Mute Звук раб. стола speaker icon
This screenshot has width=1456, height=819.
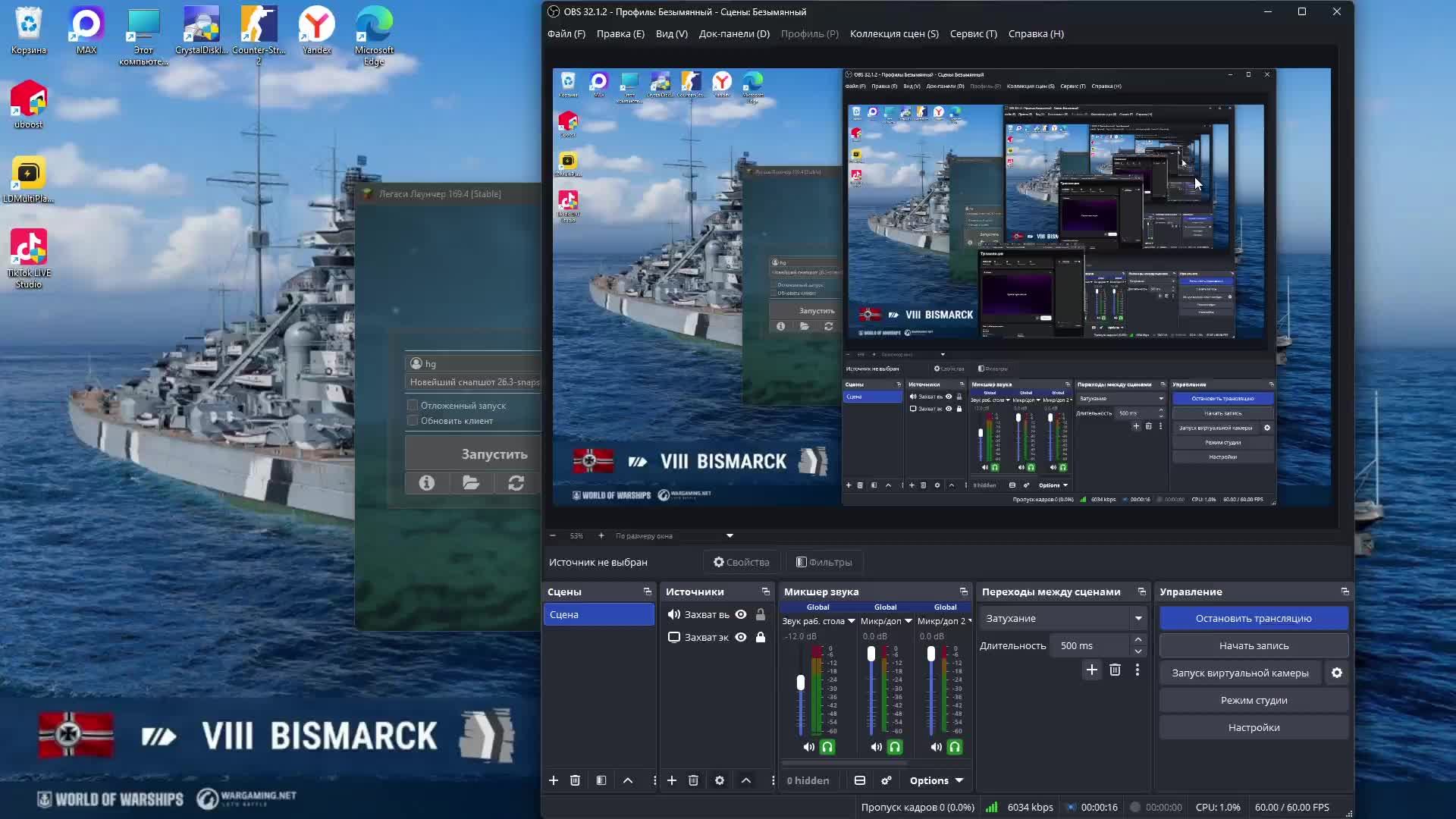[809, 747]
